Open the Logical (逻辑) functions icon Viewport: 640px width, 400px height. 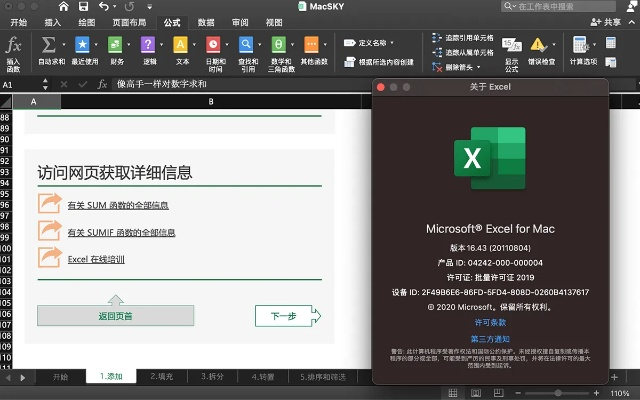tap(149, 50)
